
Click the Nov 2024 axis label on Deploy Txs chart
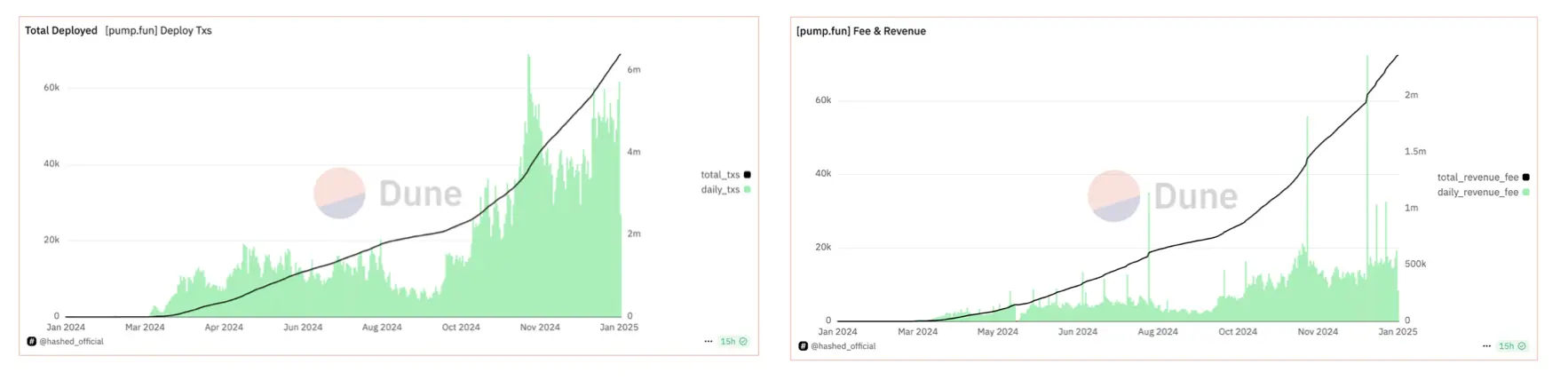pos(540,328)
